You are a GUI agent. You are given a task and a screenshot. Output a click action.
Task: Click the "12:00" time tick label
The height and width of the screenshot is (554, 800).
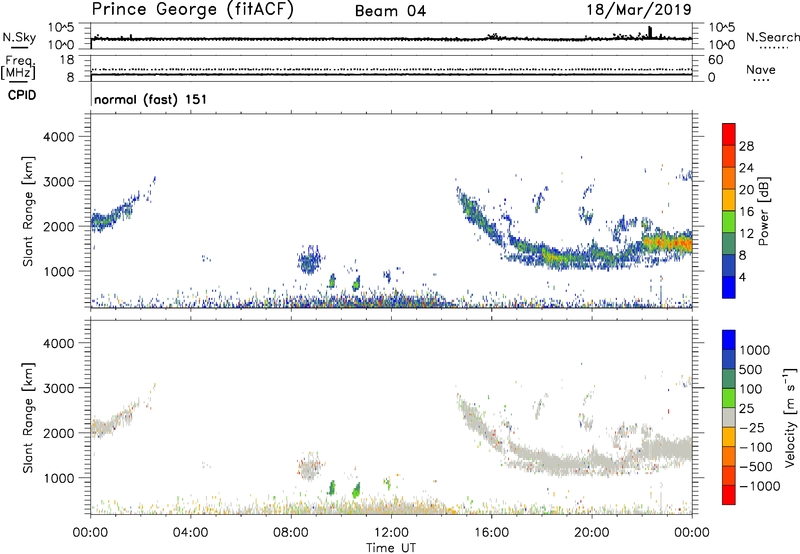391,533
